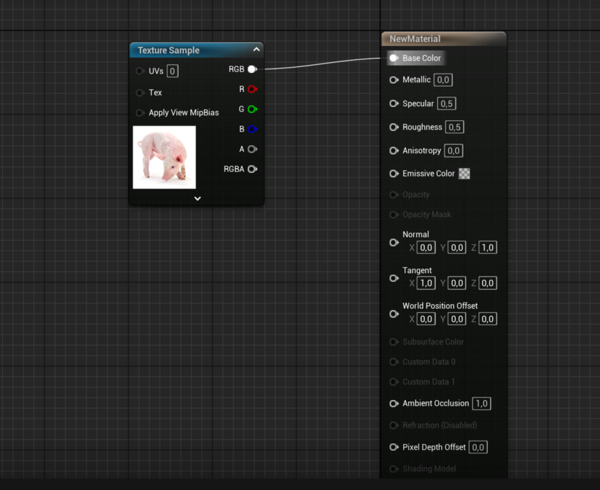The height and width of the screenshot is (490, 600).
Task: Click the disabled Opacity Mask pin
Action: tap(394, 215)
